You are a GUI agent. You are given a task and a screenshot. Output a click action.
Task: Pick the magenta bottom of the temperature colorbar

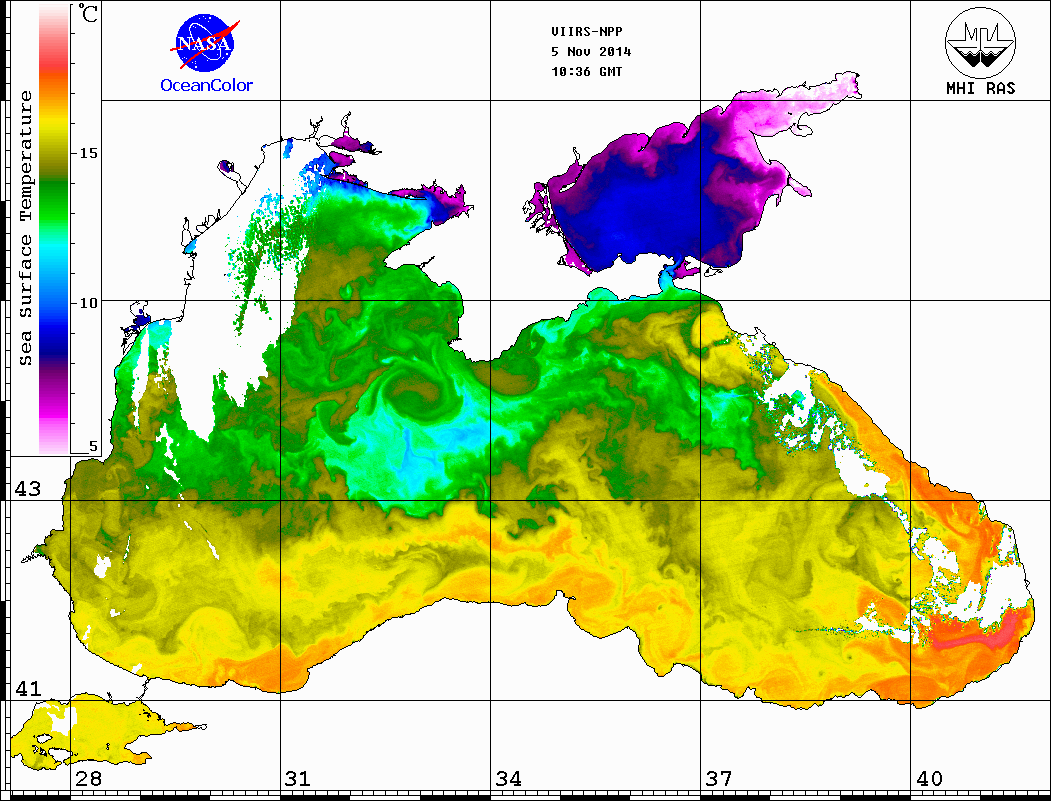pos(54,409)
